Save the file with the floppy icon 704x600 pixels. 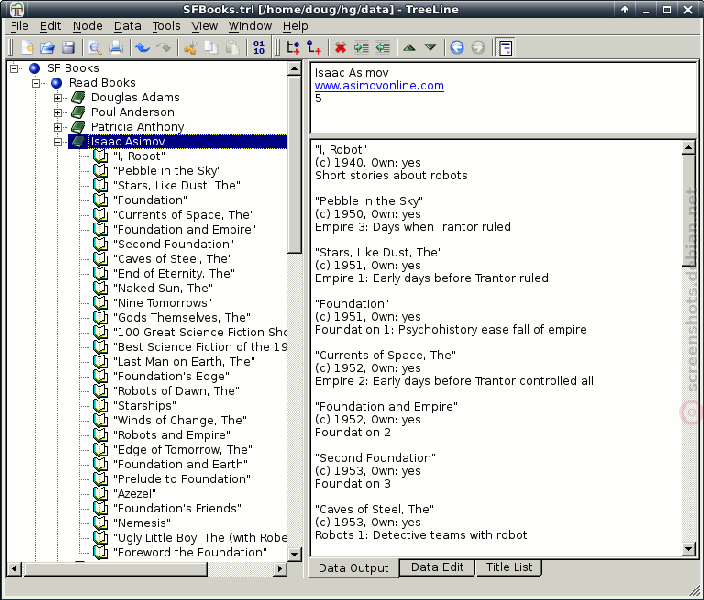click(x=68, y=48)
